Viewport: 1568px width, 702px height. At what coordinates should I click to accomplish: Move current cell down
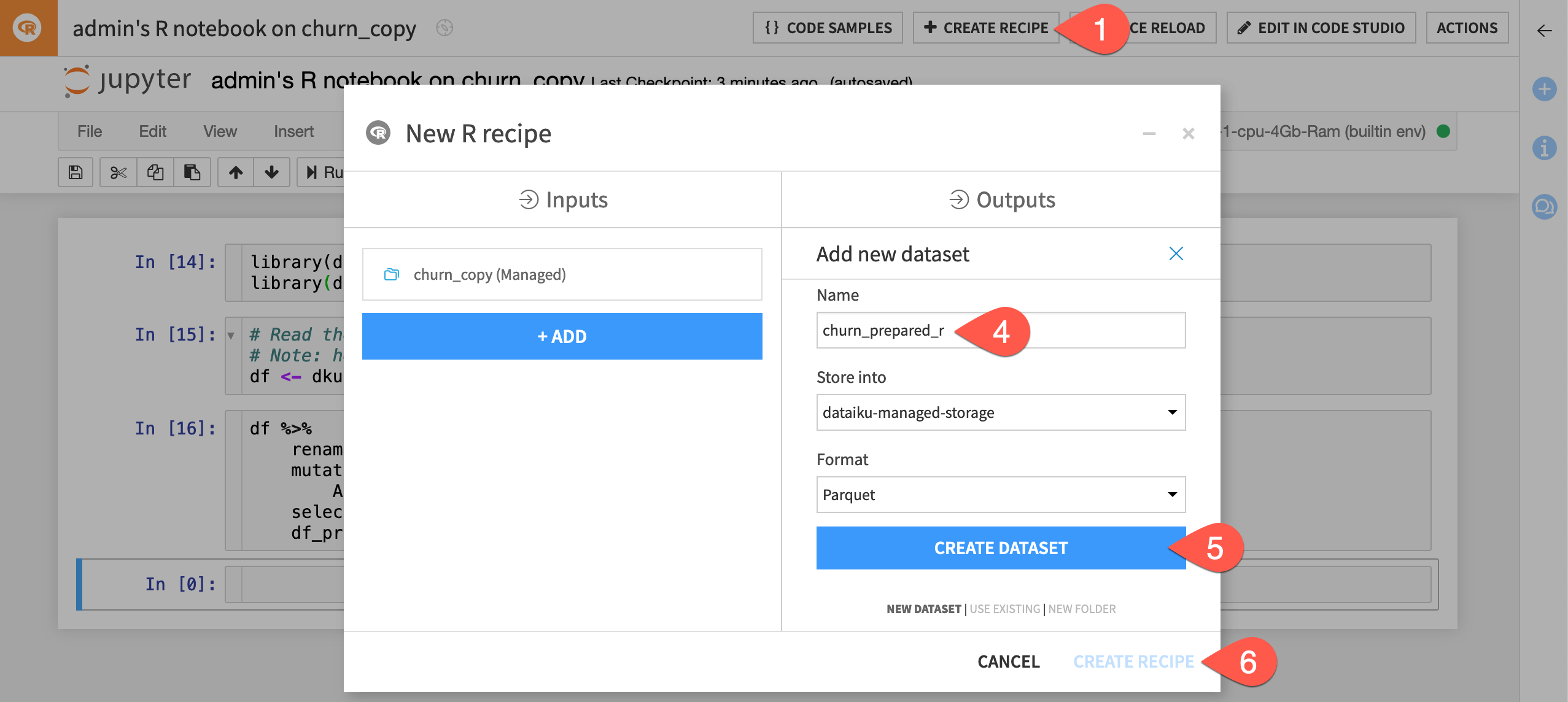(270, 172)
